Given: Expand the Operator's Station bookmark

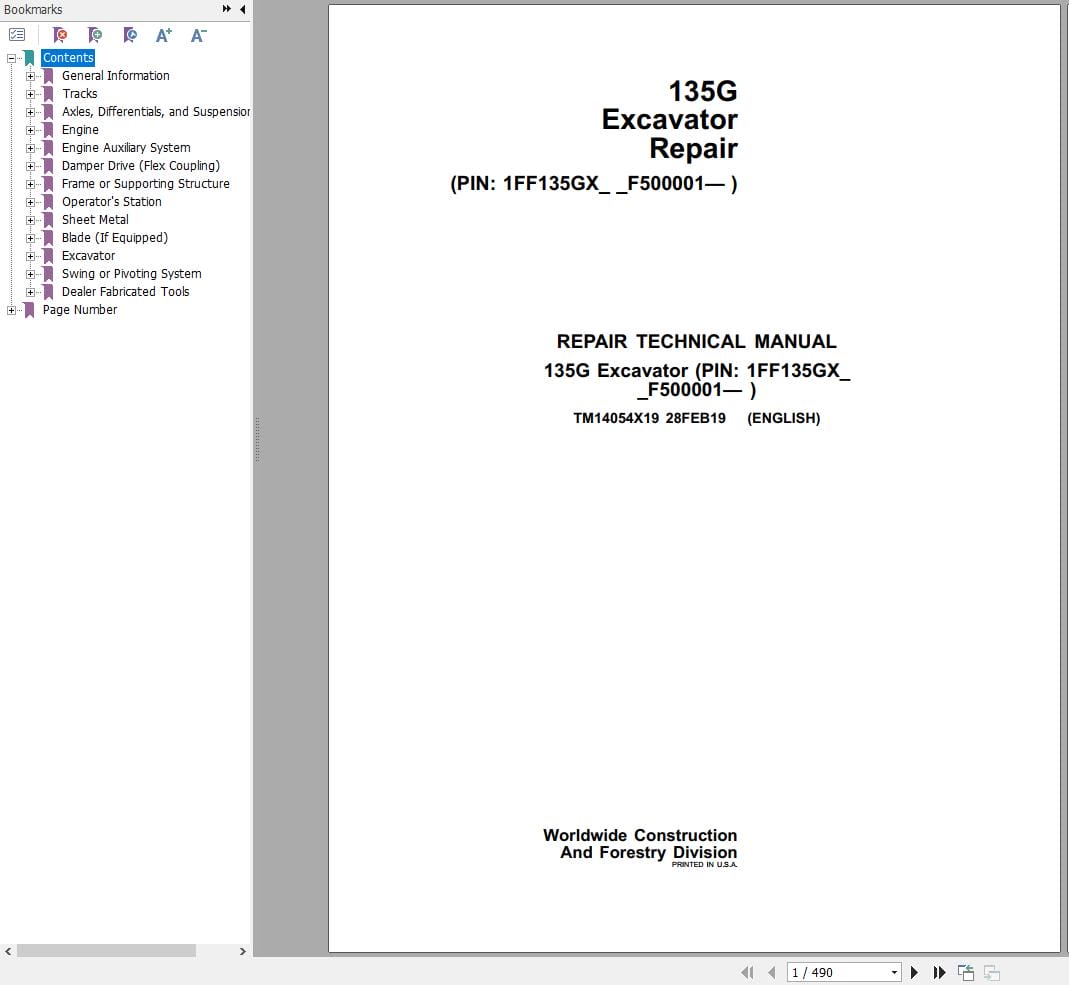Looking at the screenshot, I should (x=30, y=202).
